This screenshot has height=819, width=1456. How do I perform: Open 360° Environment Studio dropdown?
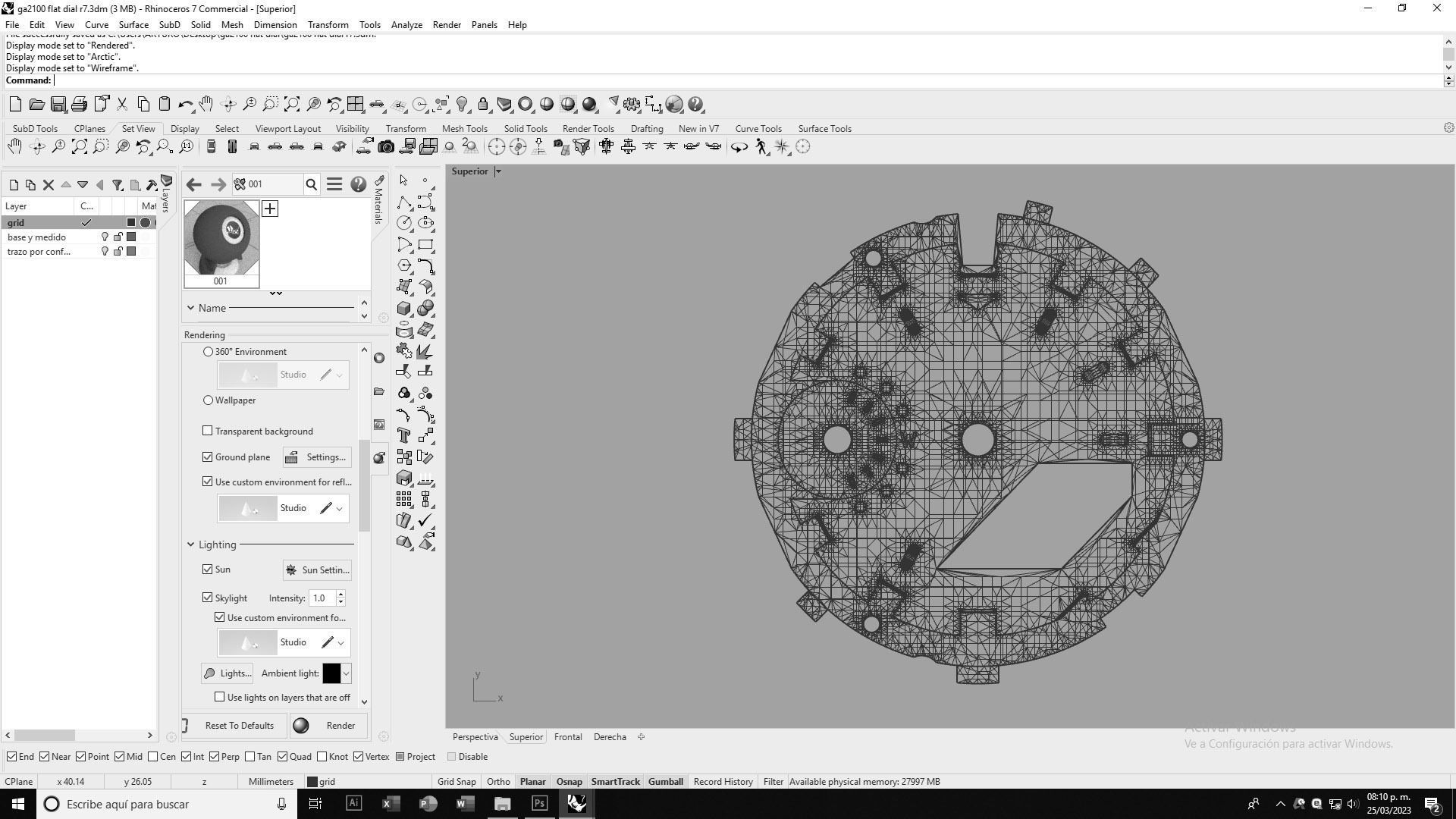point(339,375)
